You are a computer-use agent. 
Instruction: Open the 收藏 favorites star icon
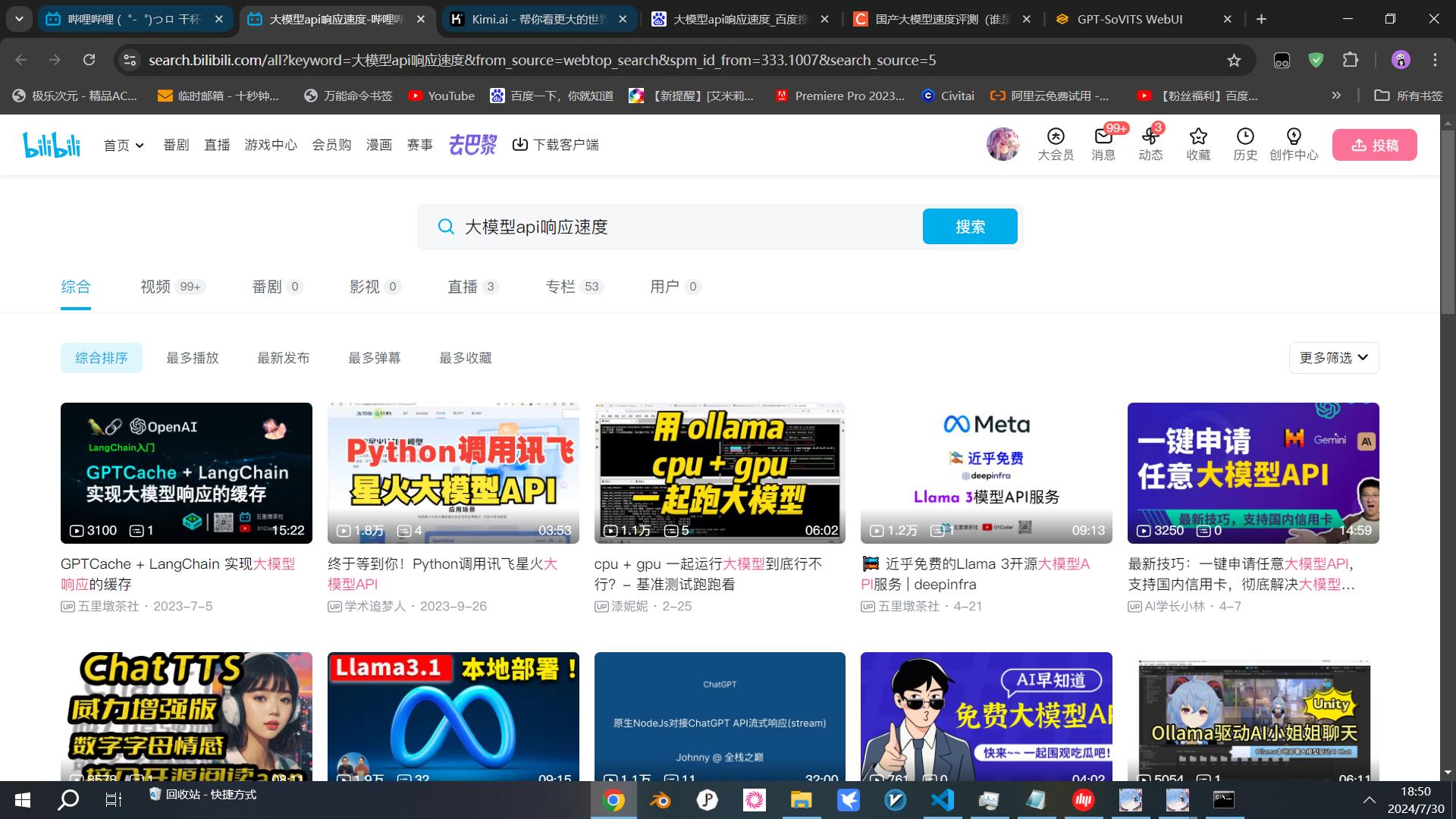click(1198, 144)
